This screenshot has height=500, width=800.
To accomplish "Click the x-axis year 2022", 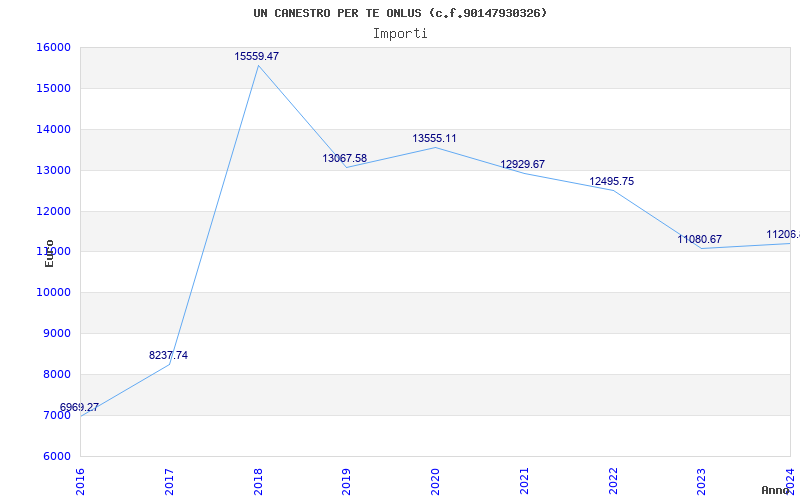I will (613, 481).
